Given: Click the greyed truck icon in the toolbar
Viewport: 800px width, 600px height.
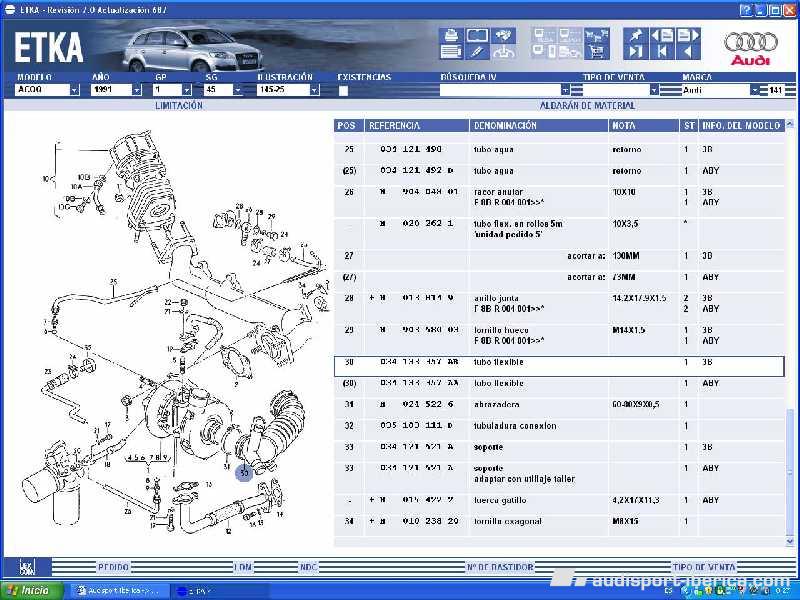Looking at the screenshot, I should (x=569, y=52).
